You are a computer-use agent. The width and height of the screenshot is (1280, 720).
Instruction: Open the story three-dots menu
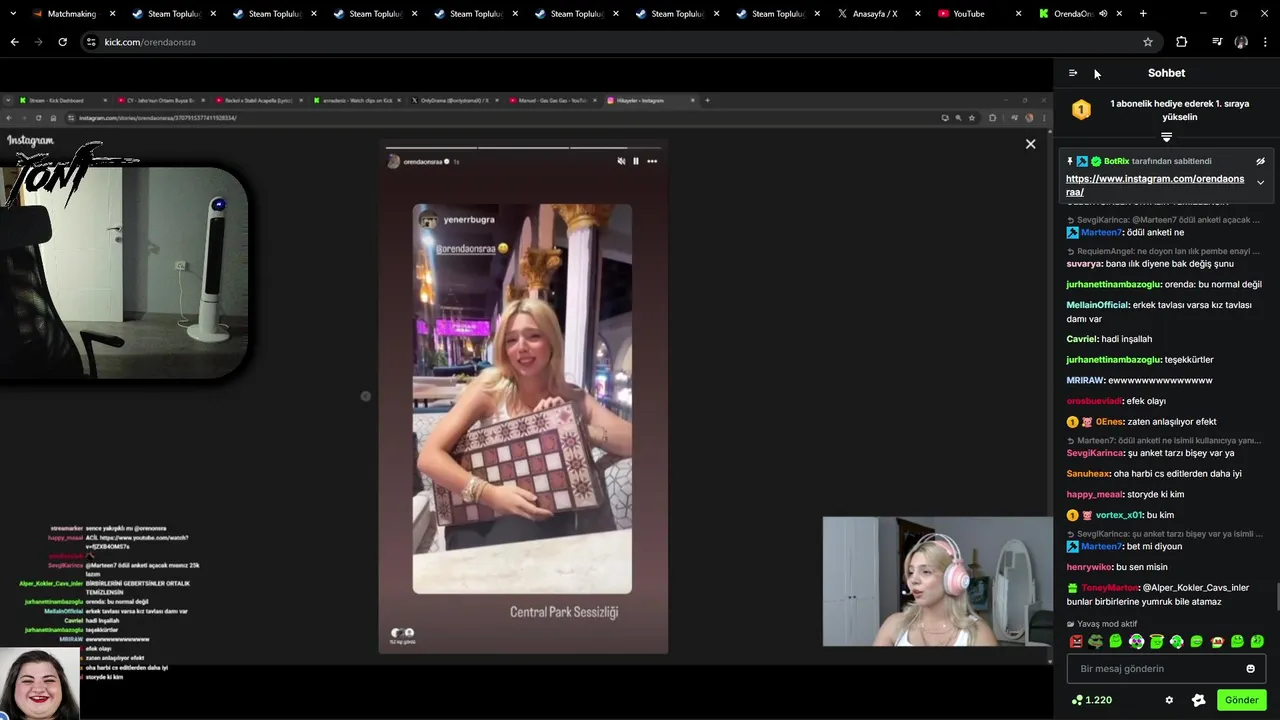[652, 161]
